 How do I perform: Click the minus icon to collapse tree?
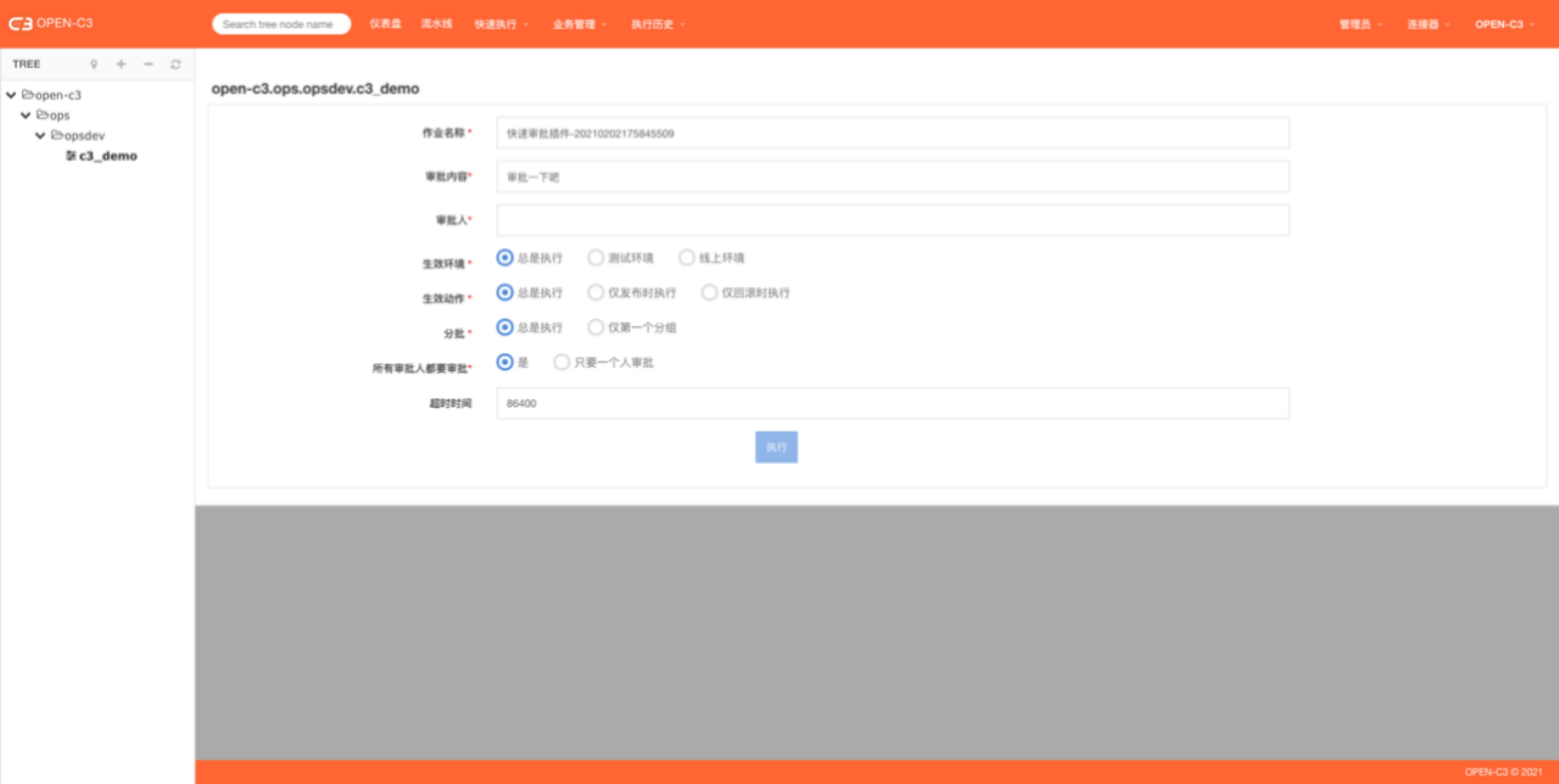(149, 64)
